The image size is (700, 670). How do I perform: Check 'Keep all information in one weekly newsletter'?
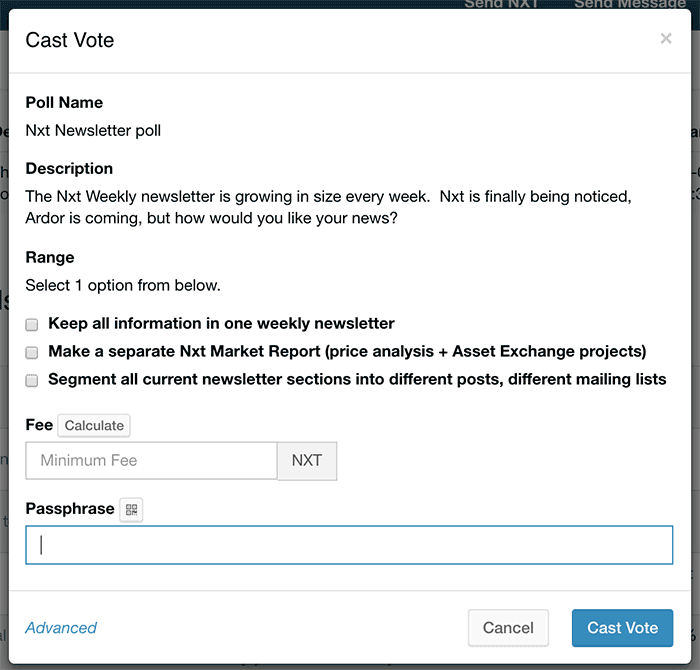click(x=32, y=325)
